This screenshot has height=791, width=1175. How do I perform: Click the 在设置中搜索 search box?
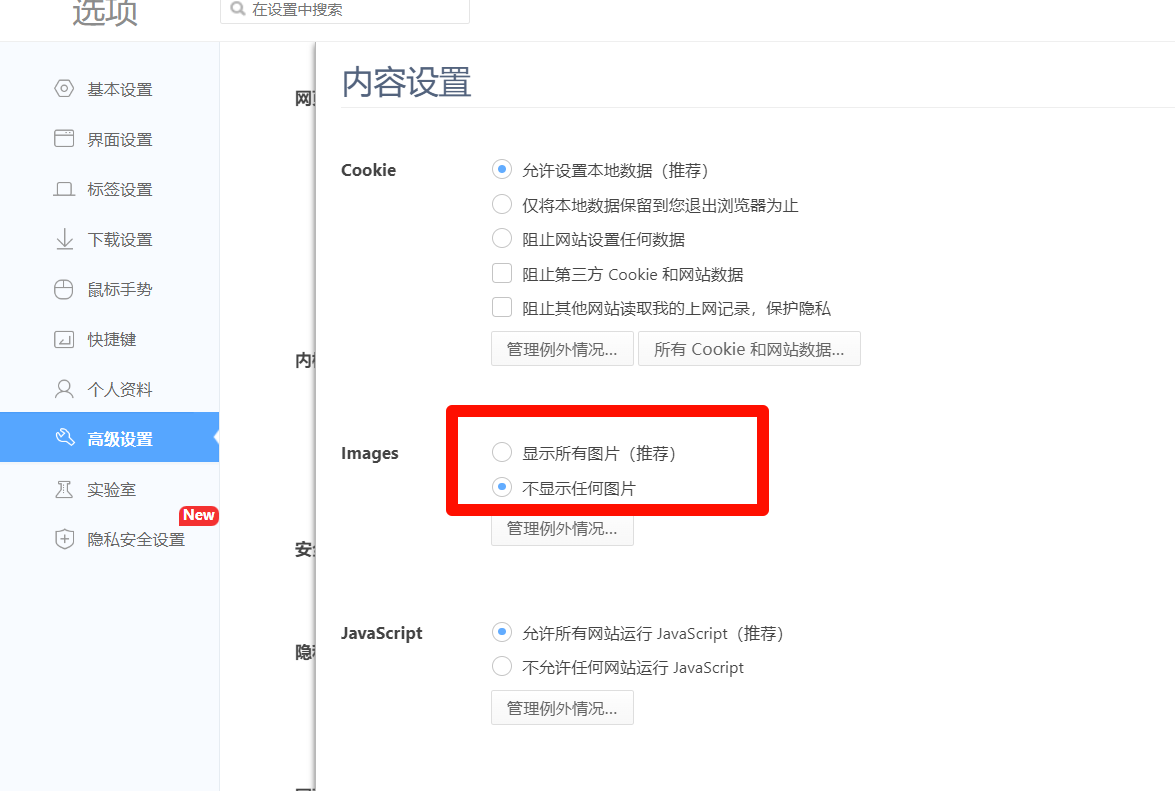pos(345,11)
